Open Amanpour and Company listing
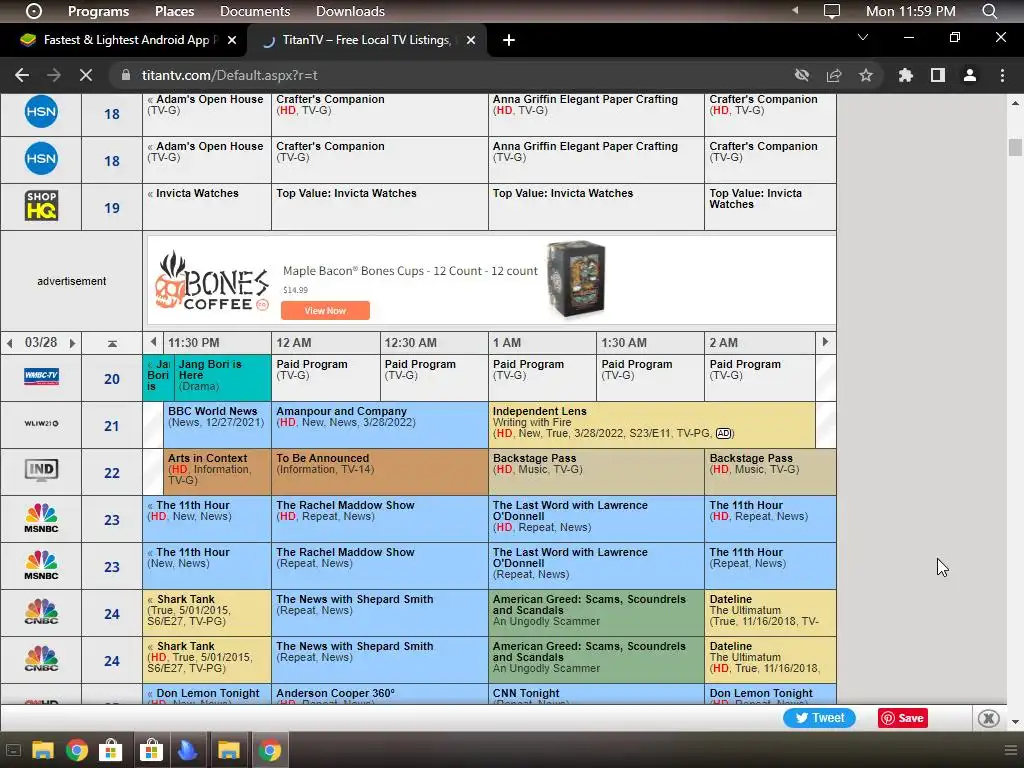Screen dimensions: 1024x768 379,424
